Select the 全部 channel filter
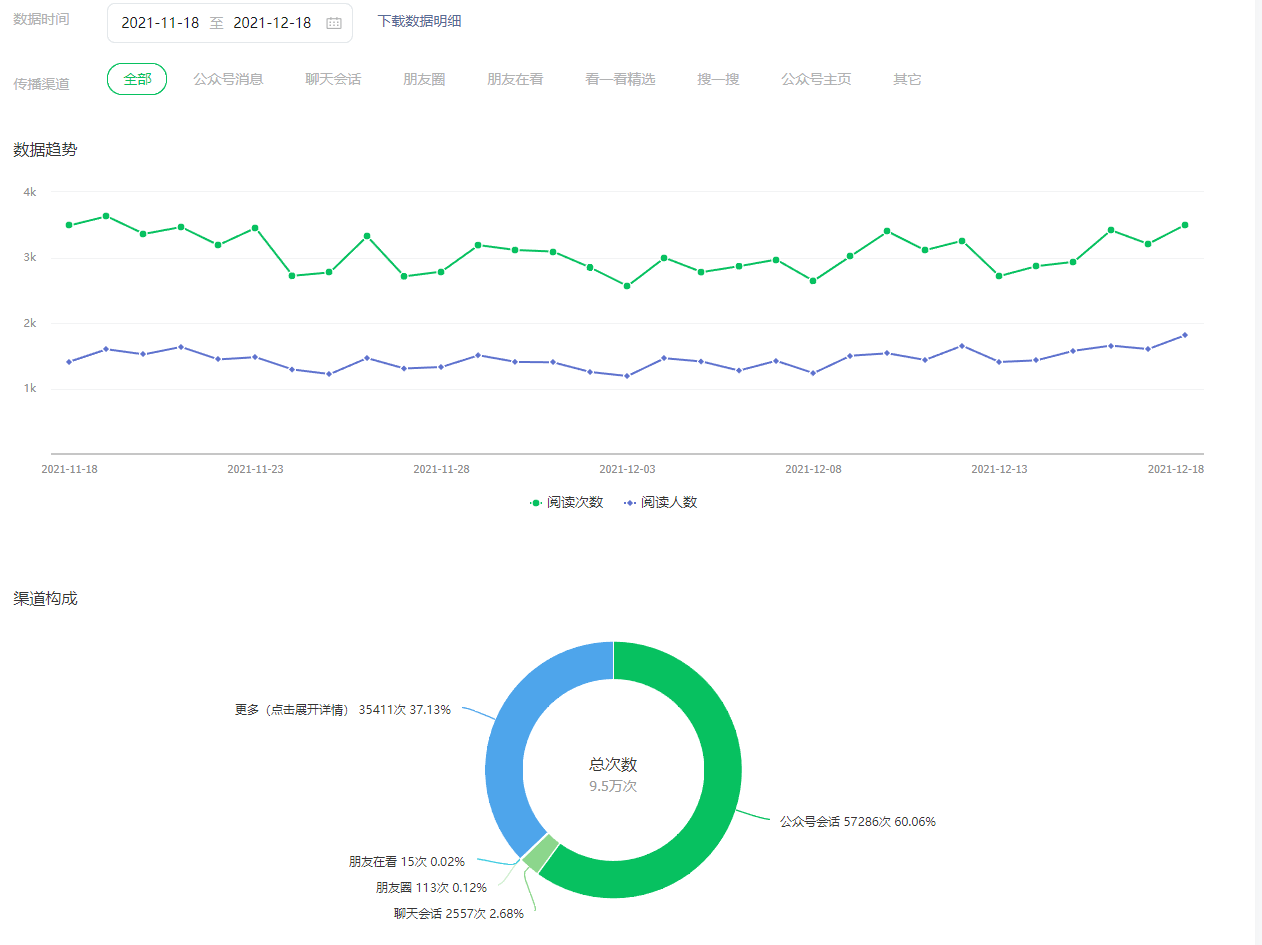 137,79
